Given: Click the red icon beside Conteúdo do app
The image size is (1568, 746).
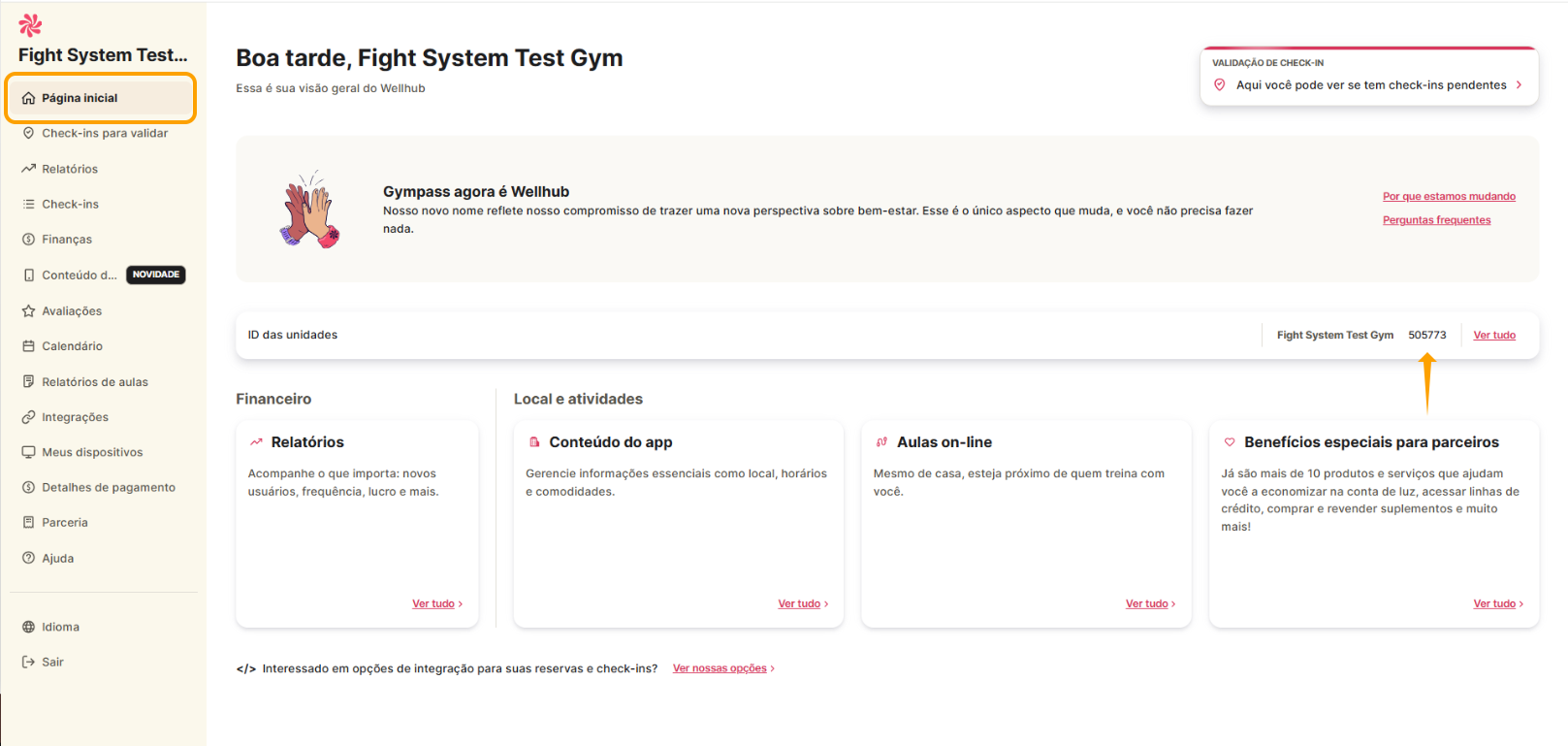Looking at the screenshot, I should pos(534,442).
